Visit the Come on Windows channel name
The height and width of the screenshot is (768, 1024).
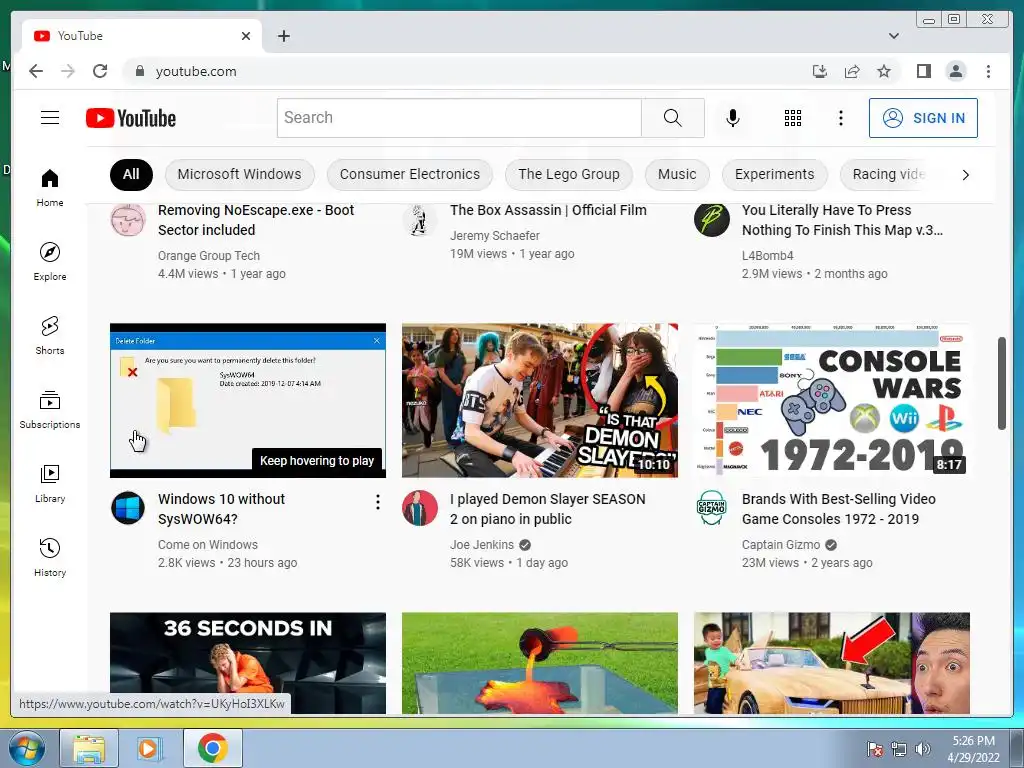point(208,545)
